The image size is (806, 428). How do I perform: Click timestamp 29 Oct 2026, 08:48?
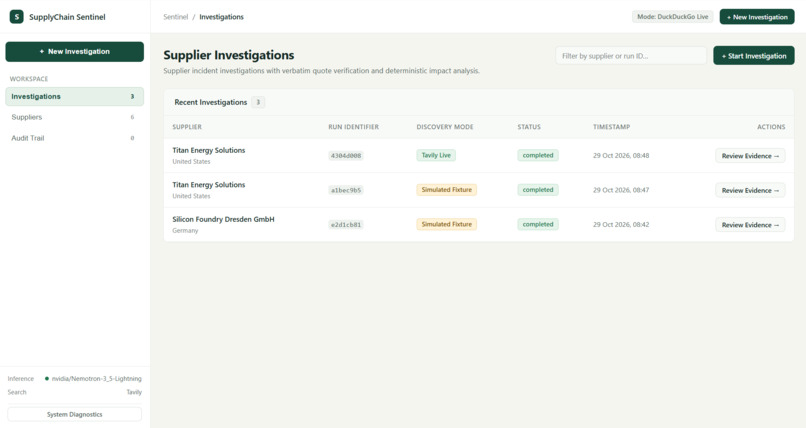point(621,156)
